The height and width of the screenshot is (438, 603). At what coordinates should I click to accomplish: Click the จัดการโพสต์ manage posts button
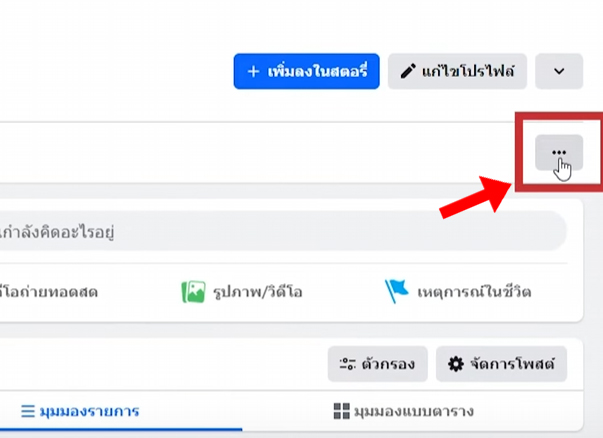502,364
